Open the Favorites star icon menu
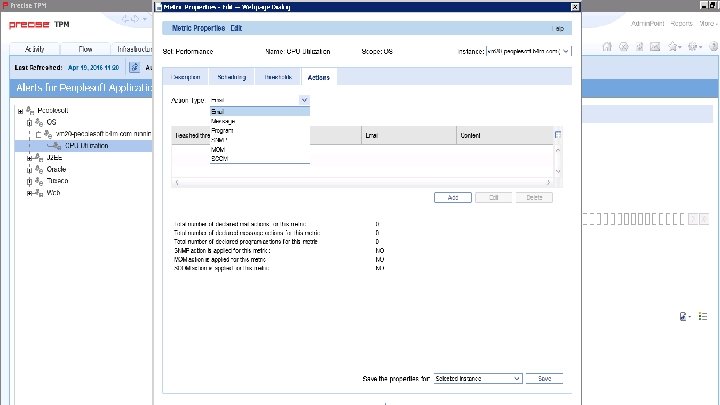Image resolution: width=720 pixels, height=405 pixels. point(675,46)
